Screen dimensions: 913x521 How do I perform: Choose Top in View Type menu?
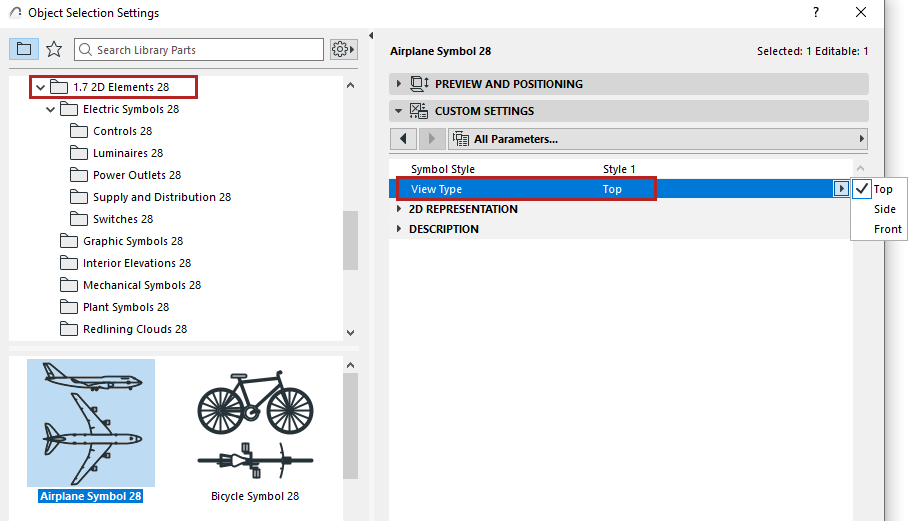pos(883,189)
